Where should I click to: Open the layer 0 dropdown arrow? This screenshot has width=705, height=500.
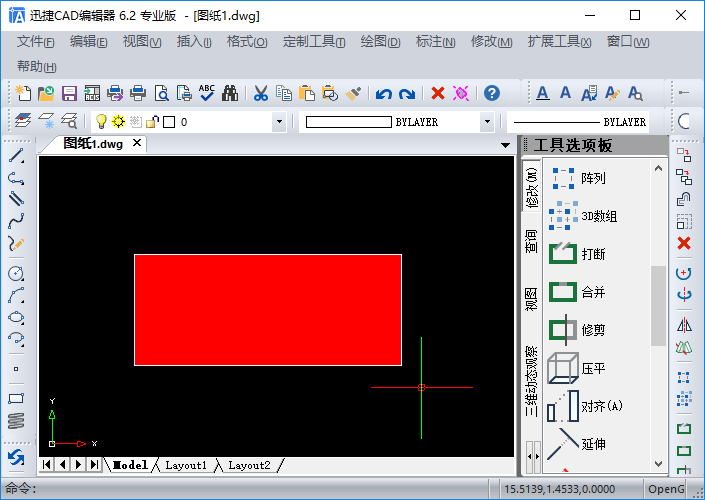(279, 122)
